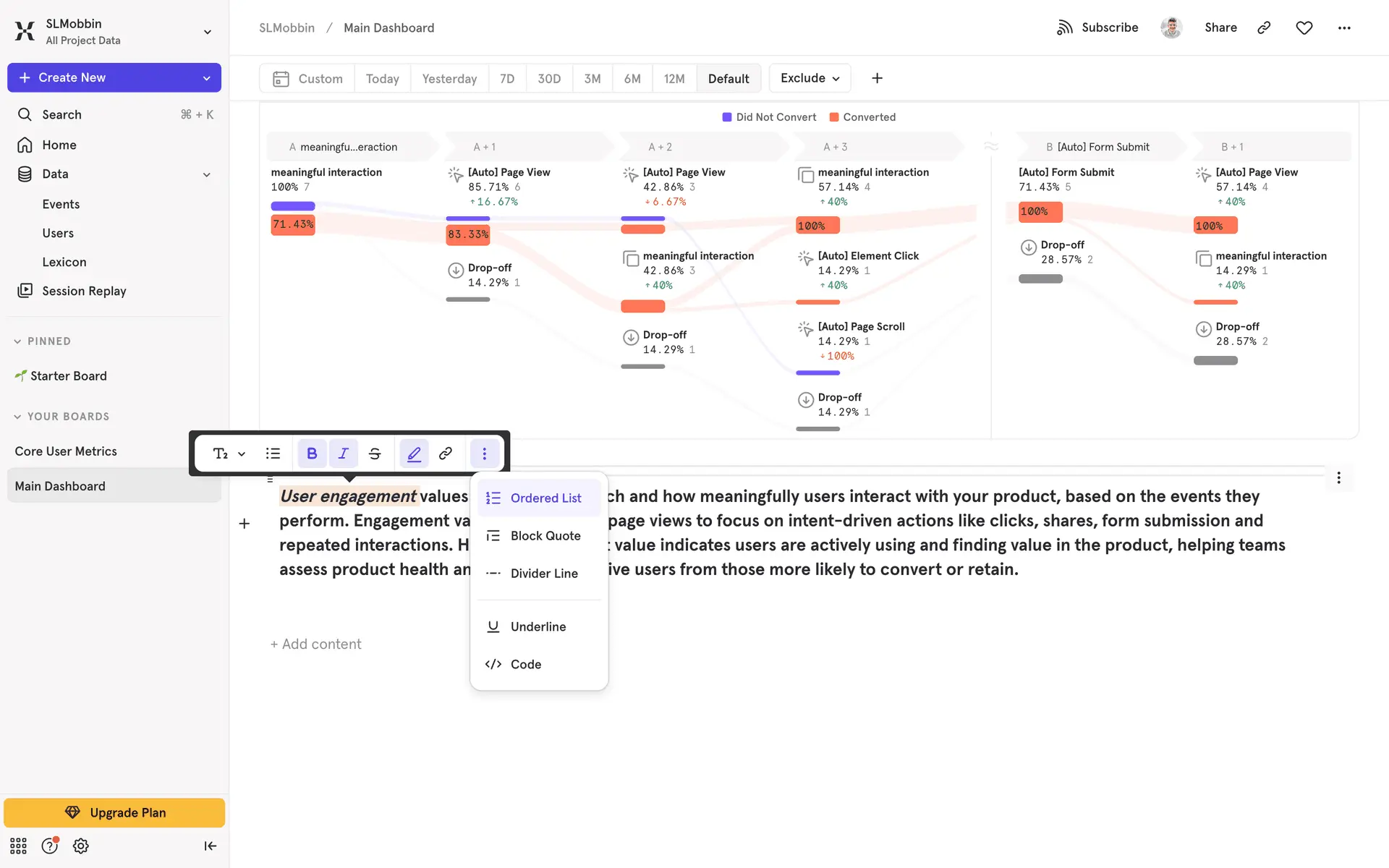Collapse the Data section in sidebar

(207, 174)
